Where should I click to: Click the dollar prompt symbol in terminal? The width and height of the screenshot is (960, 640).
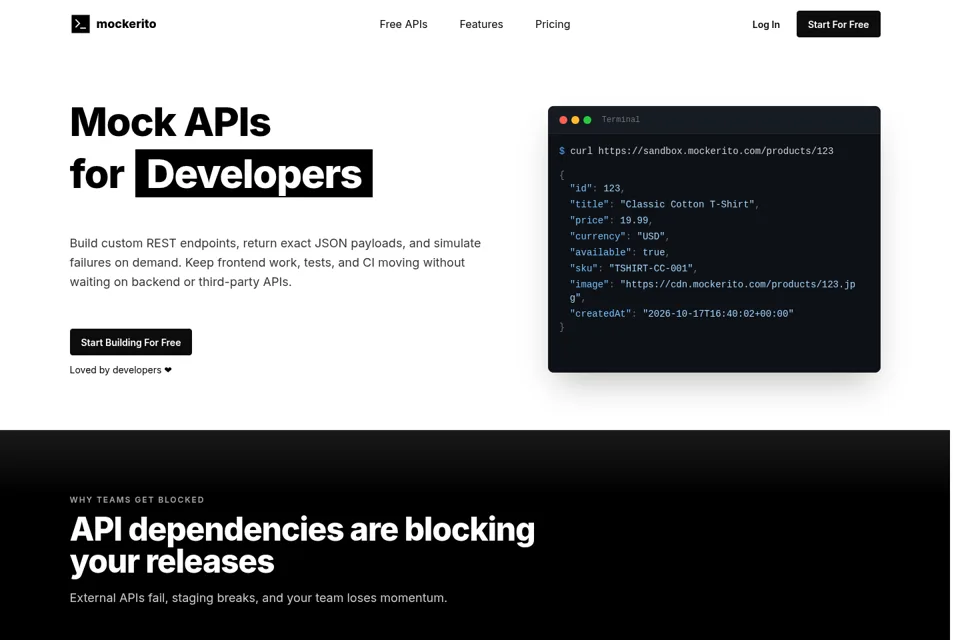562,151
